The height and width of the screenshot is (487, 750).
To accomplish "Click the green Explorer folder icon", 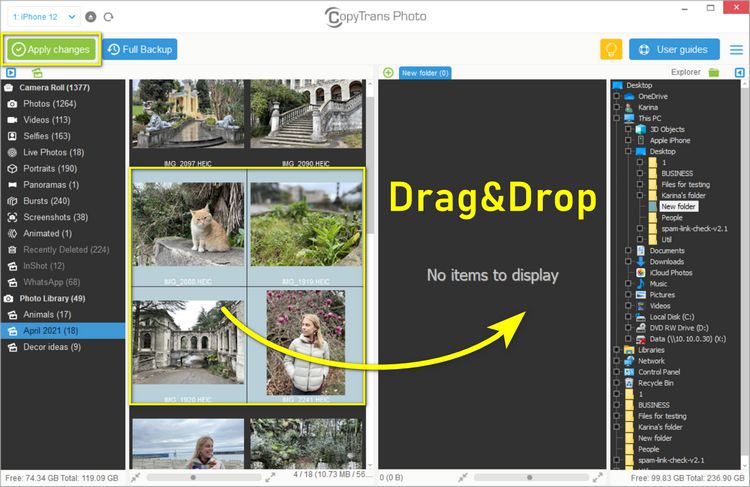I will (714, 72).
